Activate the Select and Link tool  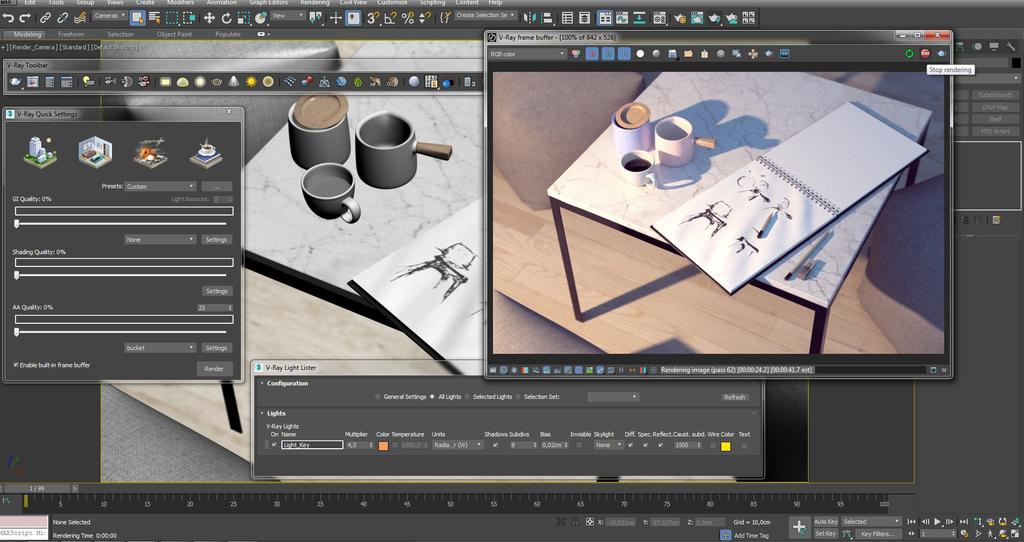click(45, 18)
